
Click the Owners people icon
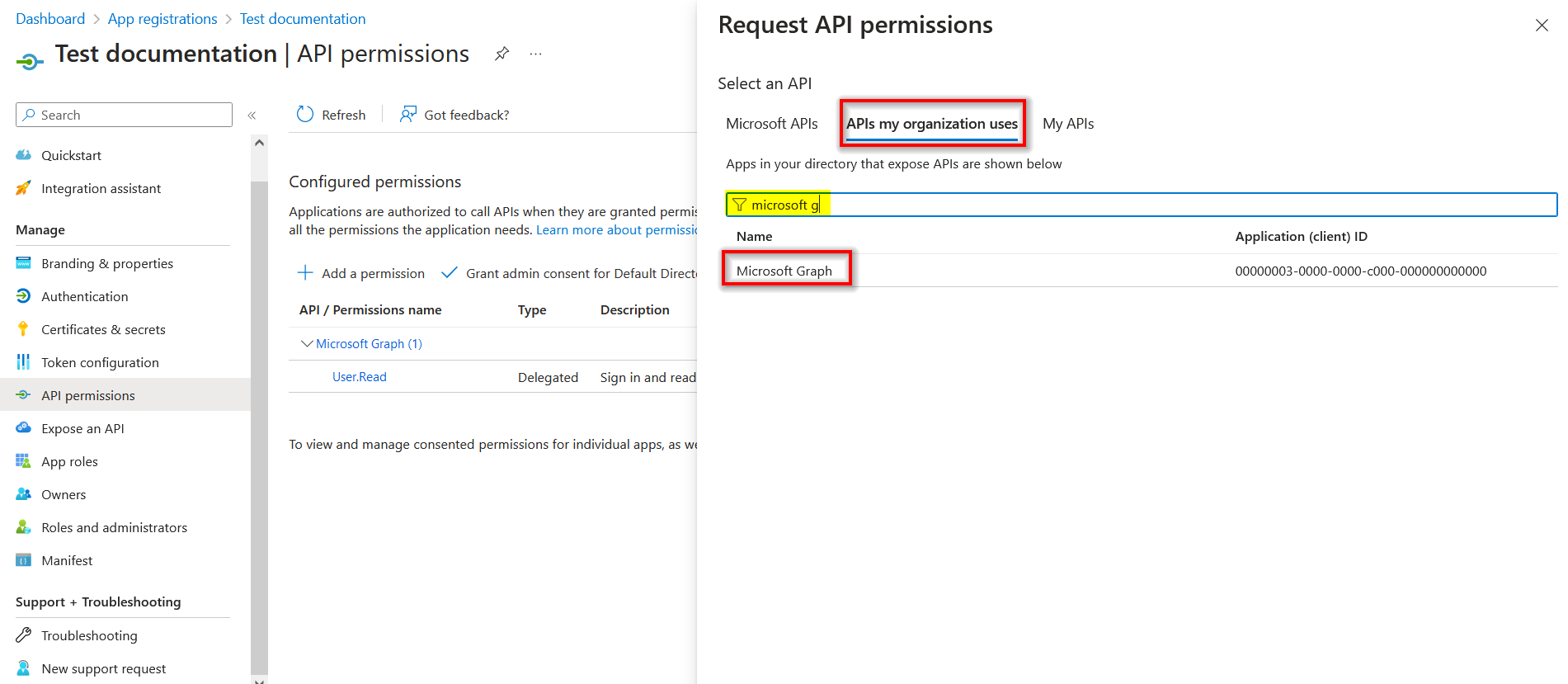click(x=24, y=493)
